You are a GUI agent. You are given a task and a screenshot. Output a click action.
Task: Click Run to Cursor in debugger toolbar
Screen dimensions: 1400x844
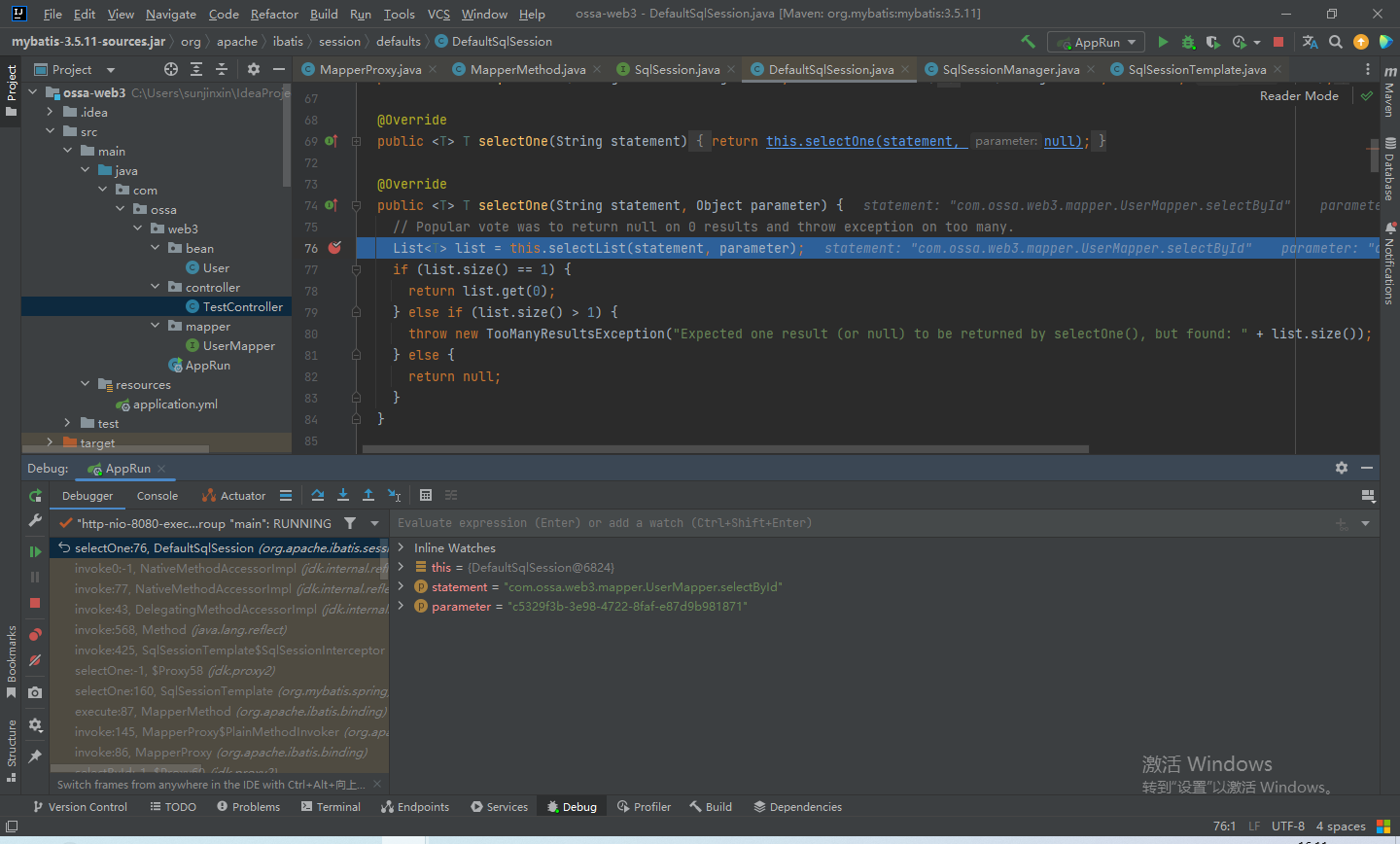click(x=394, y=495)
